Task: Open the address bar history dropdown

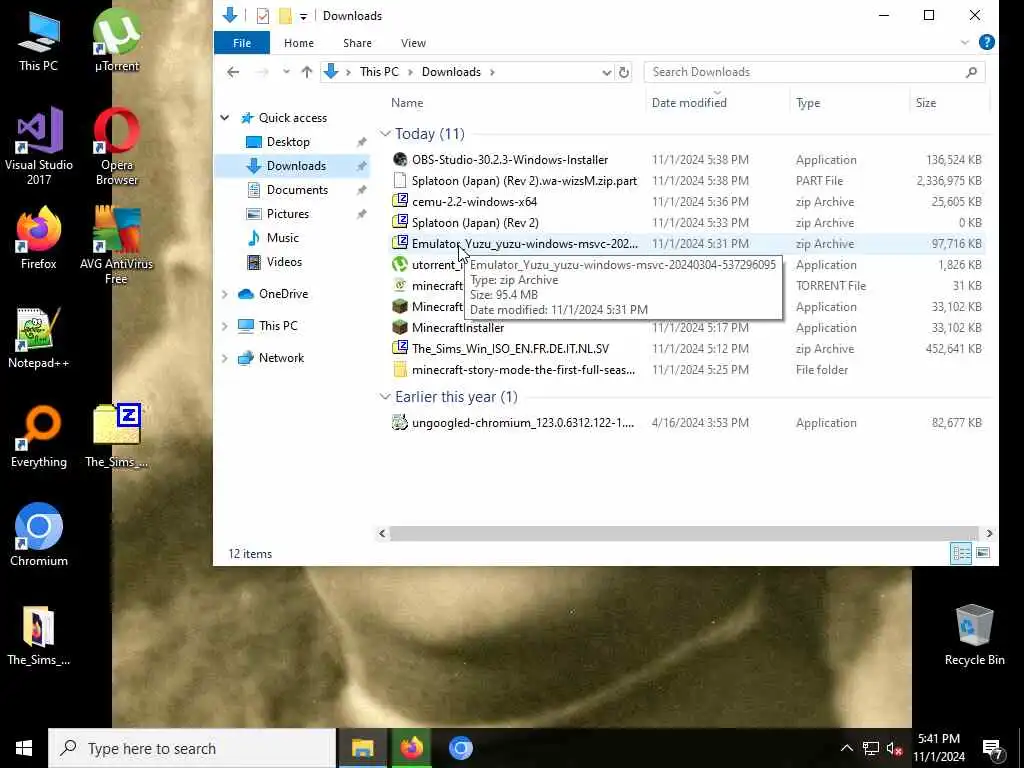Action: [607, 72]
